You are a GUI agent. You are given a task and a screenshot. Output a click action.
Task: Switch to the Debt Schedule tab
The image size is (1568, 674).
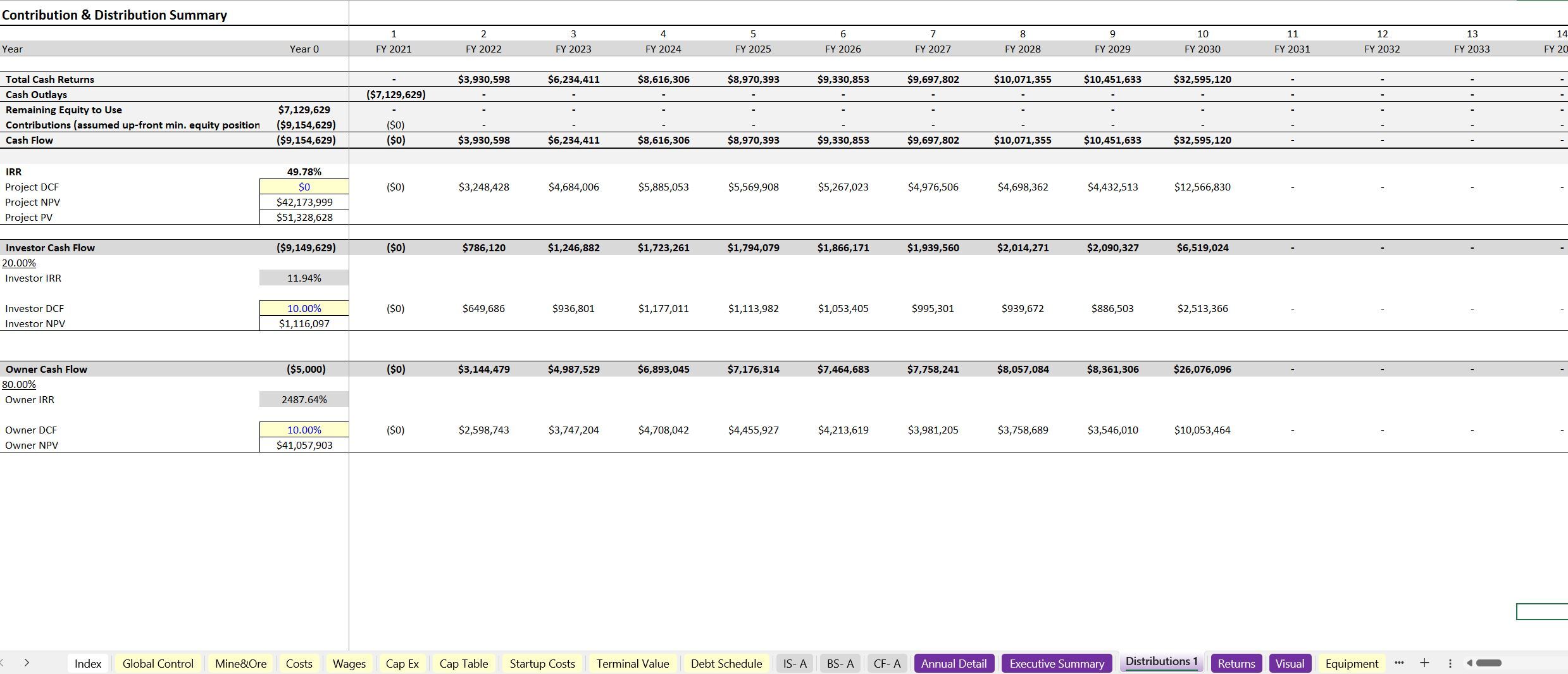tap(726, 663)
